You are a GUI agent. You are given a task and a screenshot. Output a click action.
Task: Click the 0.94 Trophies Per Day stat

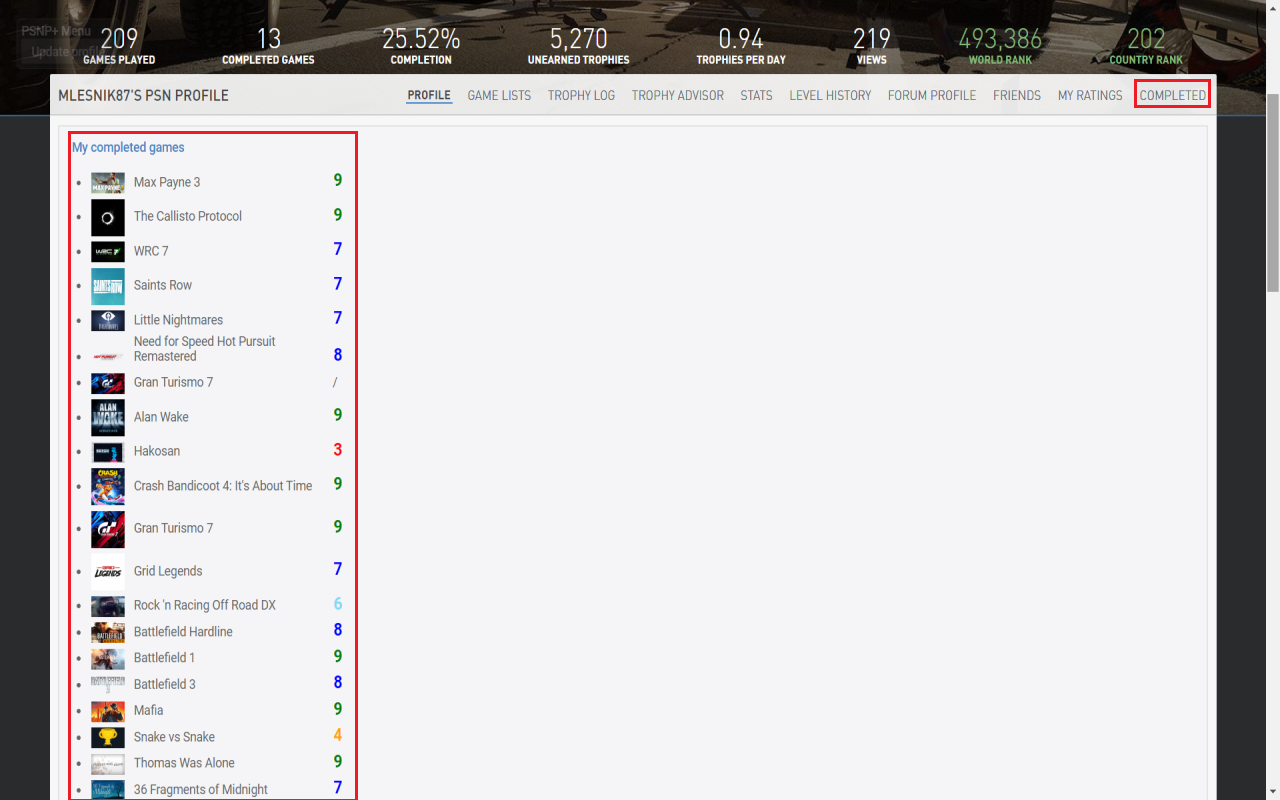pyautogui.click(x=741, y=46)
